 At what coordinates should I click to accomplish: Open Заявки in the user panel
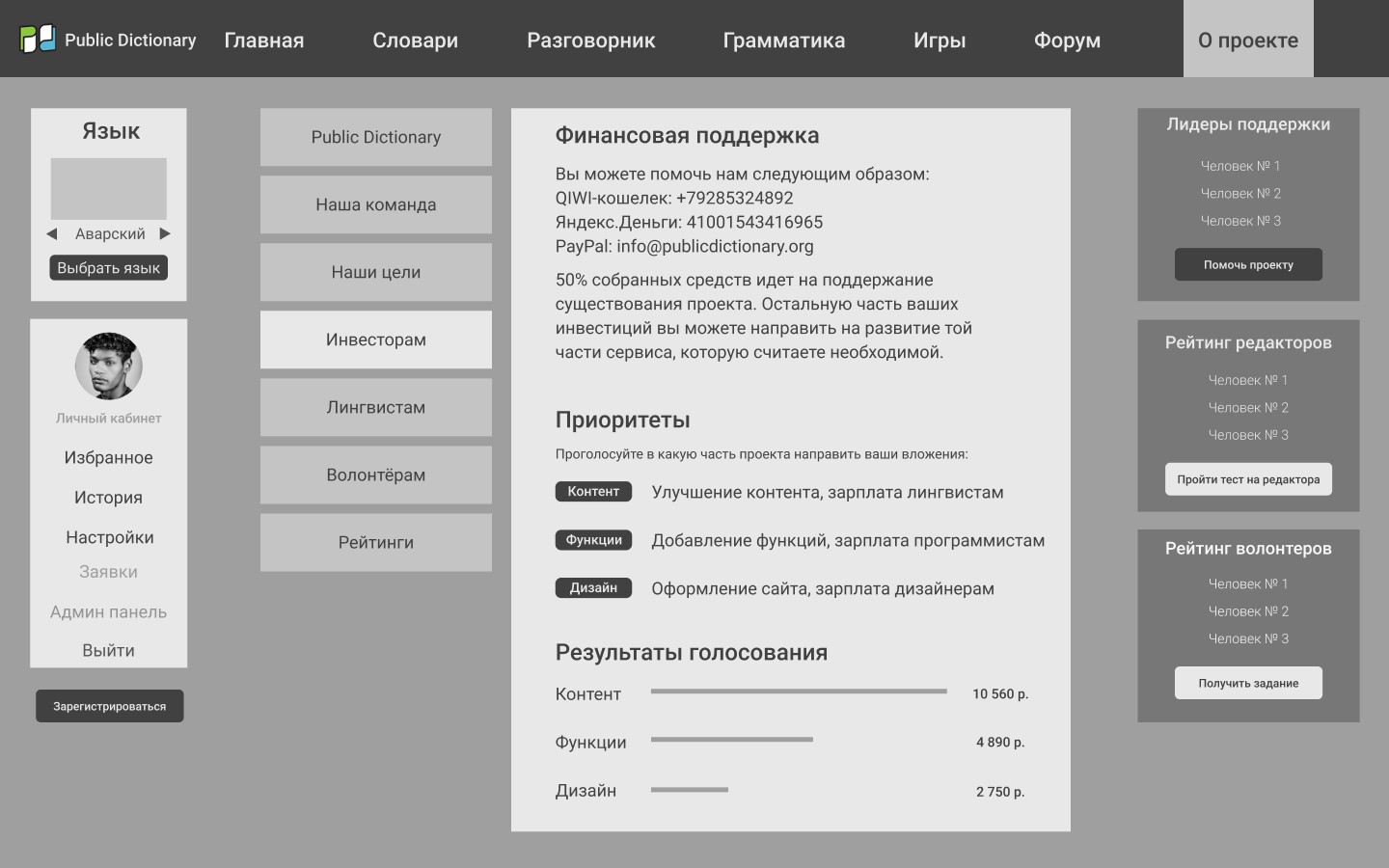pos(109,572)
